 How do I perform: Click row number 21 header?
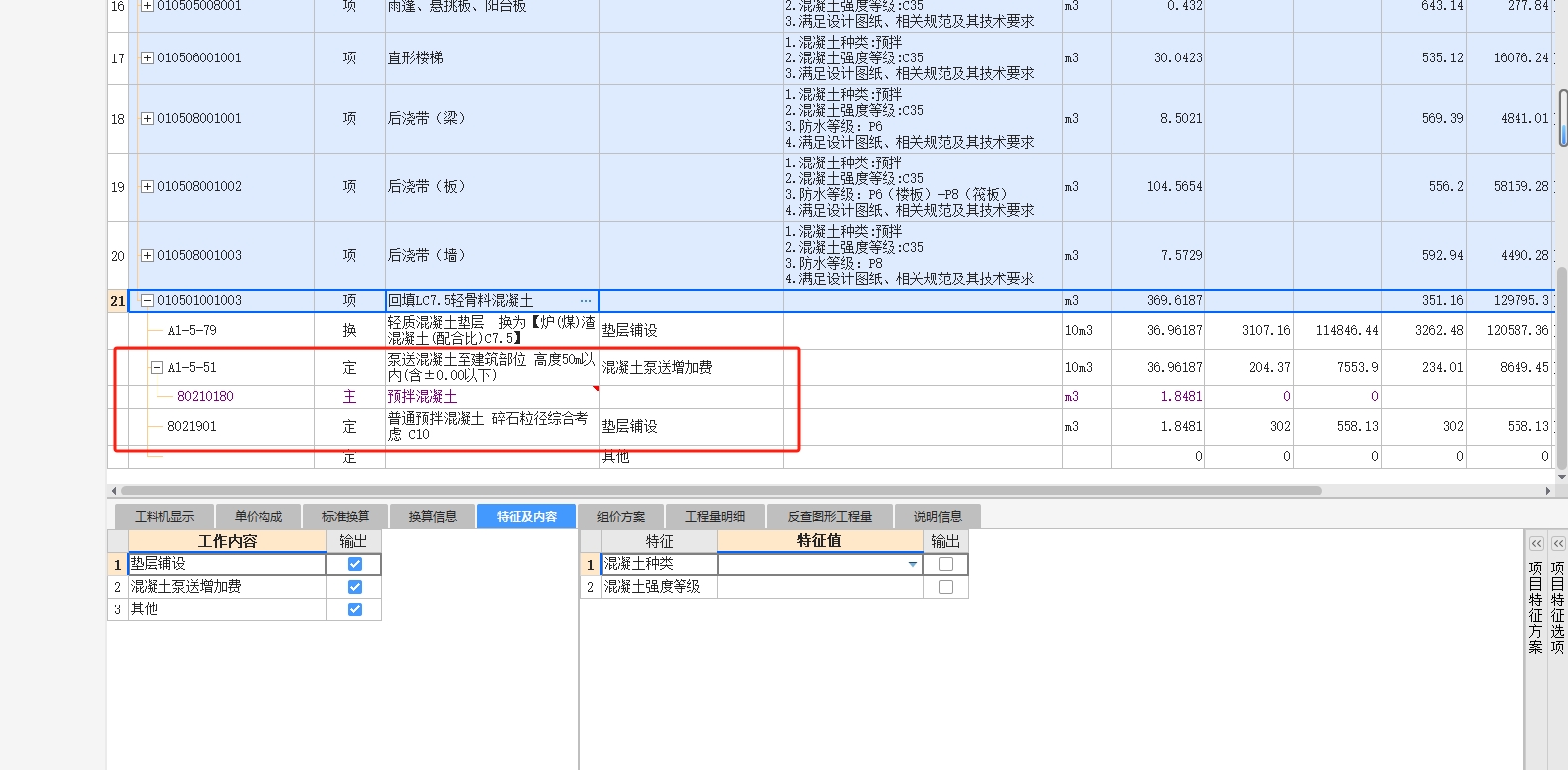click(118, 301)
